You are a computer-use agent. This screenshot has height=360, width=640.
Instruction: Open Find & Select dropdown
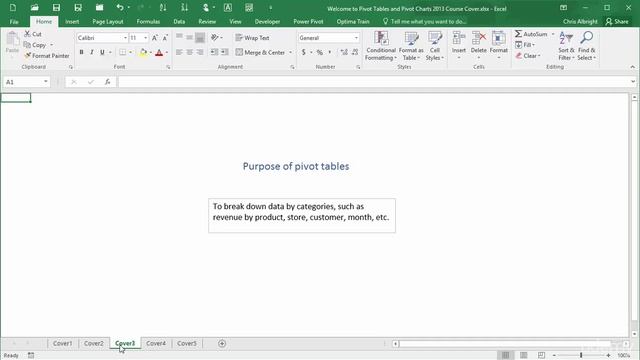point(587,46)
